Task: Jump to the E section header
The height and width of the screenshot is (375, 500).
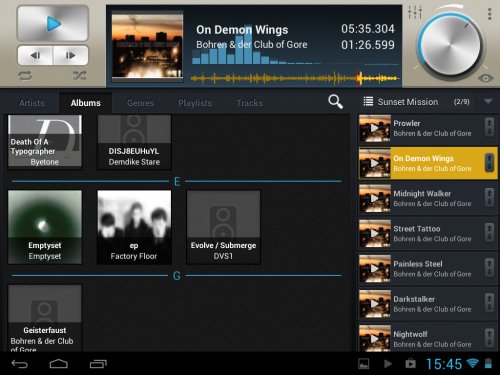Action: point(177,181)
